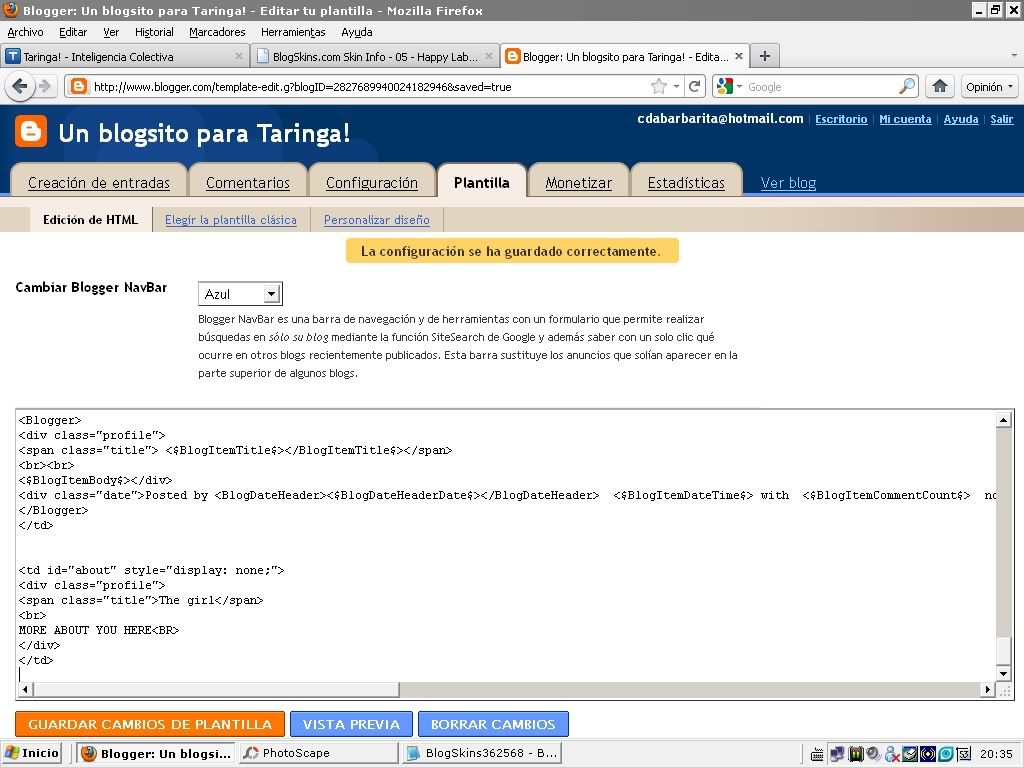Screen dimensions: 1024x768
Task: Click the Firefox back arrow button
Action: tap(20, 86)
